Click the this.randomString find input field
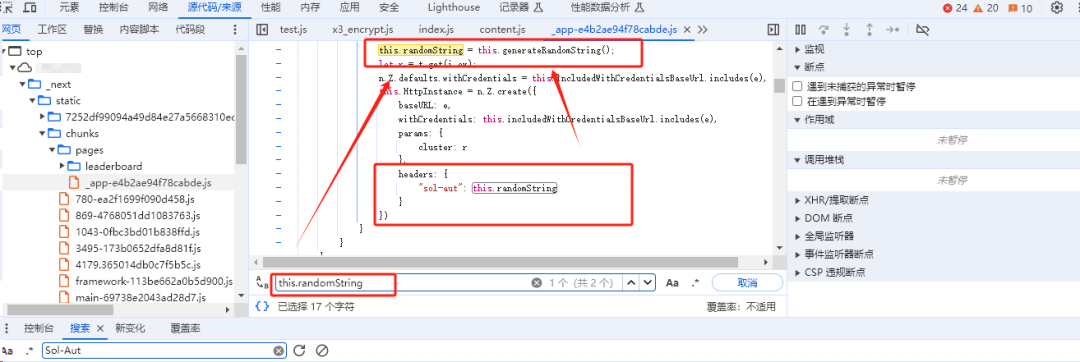Screen dimensions: 1080x362 click(403, 283)
